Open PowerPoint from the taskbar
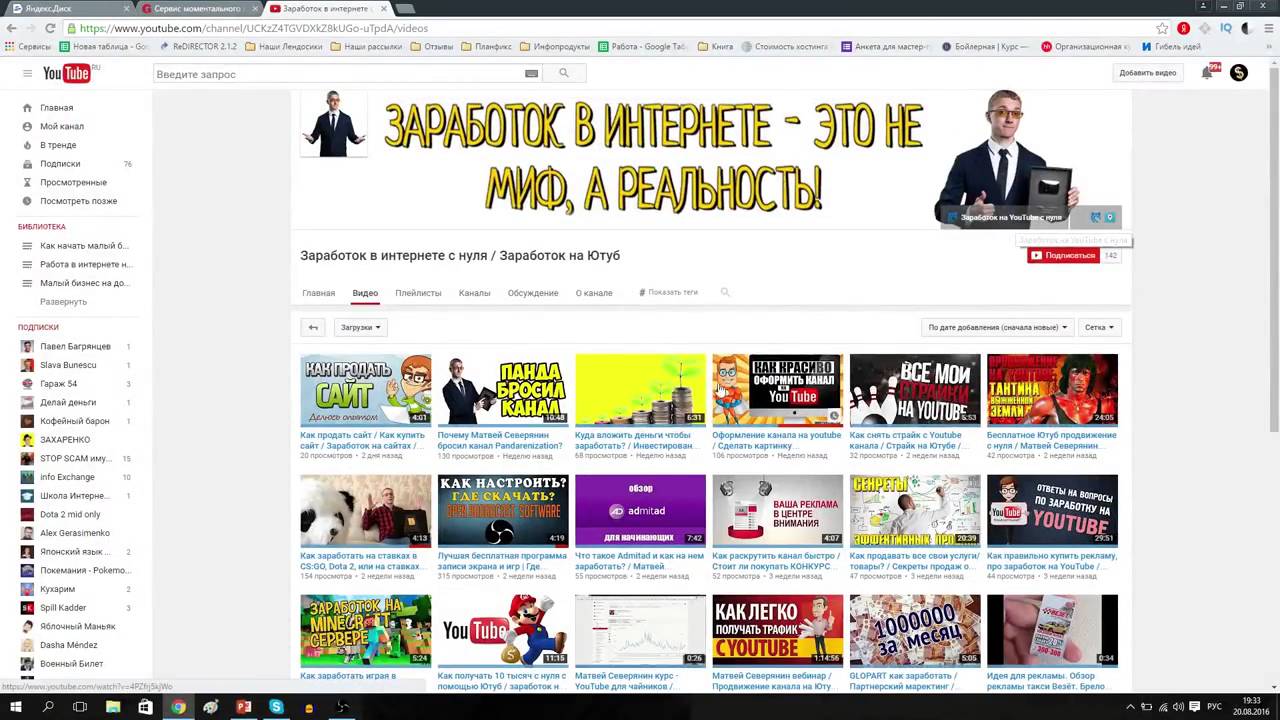The image size is (1280, 720). (x=243, y=707)
